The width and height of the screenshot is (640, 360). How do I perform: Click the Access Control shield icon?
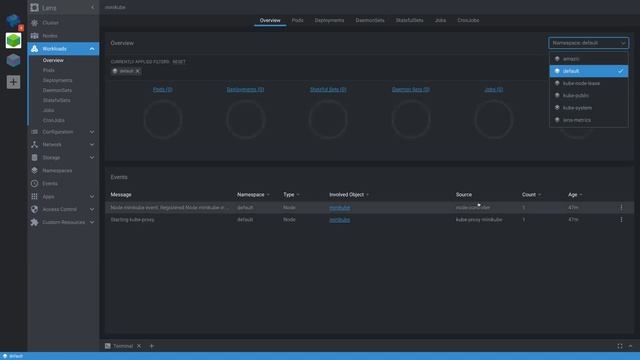coord(35,209)
